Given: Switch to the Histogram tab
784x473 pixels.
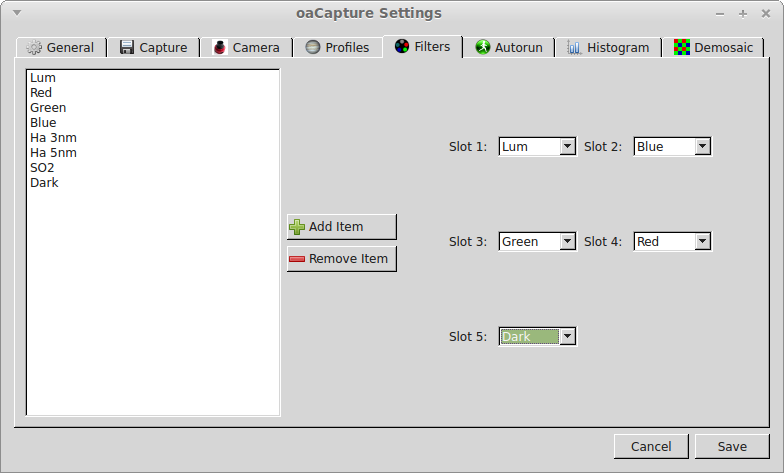Looking at the screenshot, I should click(608, 48).
